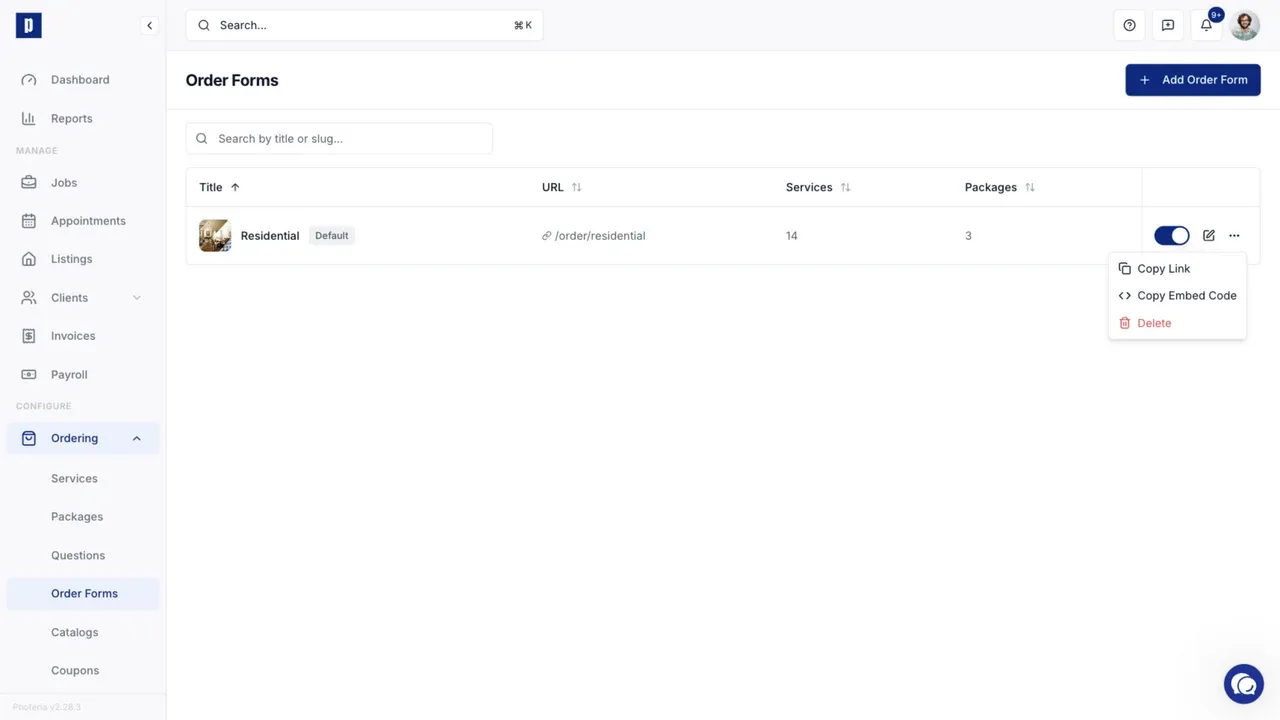
Task: Toggle the Residential form active switch
Action: (1172, 236)
